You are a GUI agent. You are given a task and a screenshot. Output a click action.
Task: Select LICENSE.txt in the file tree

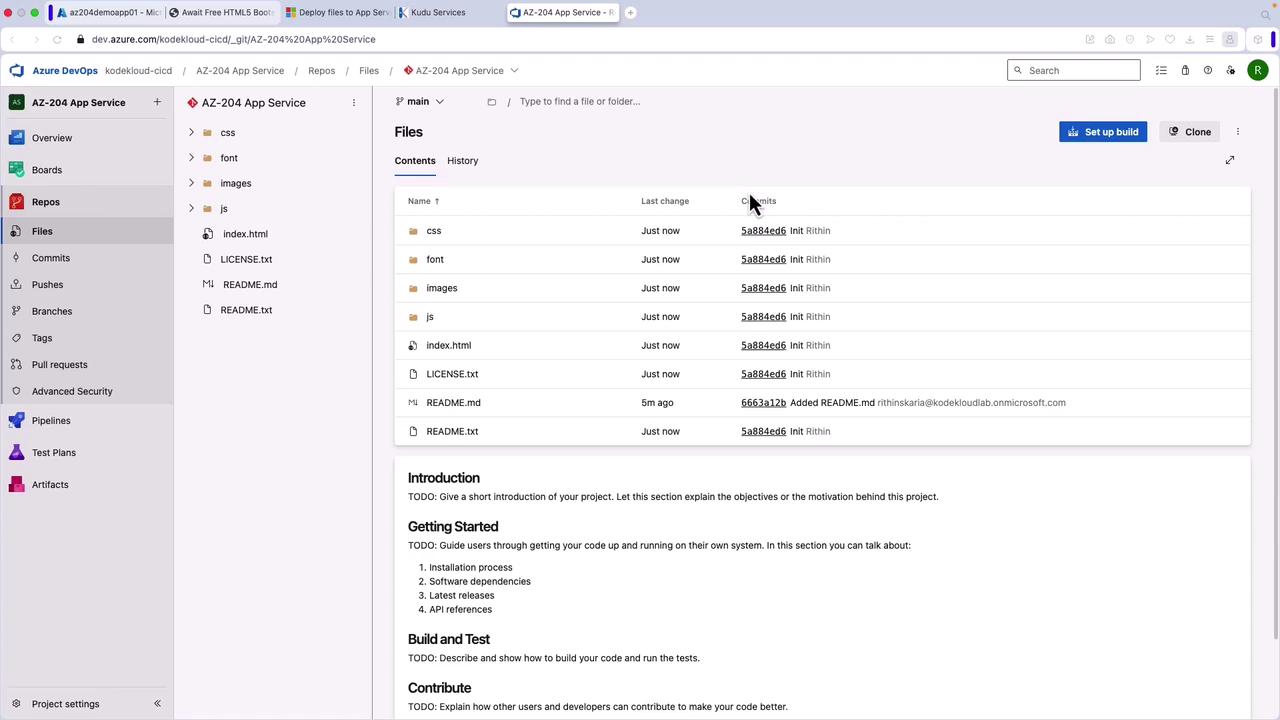pyautogui.click(x=246, y=259)
